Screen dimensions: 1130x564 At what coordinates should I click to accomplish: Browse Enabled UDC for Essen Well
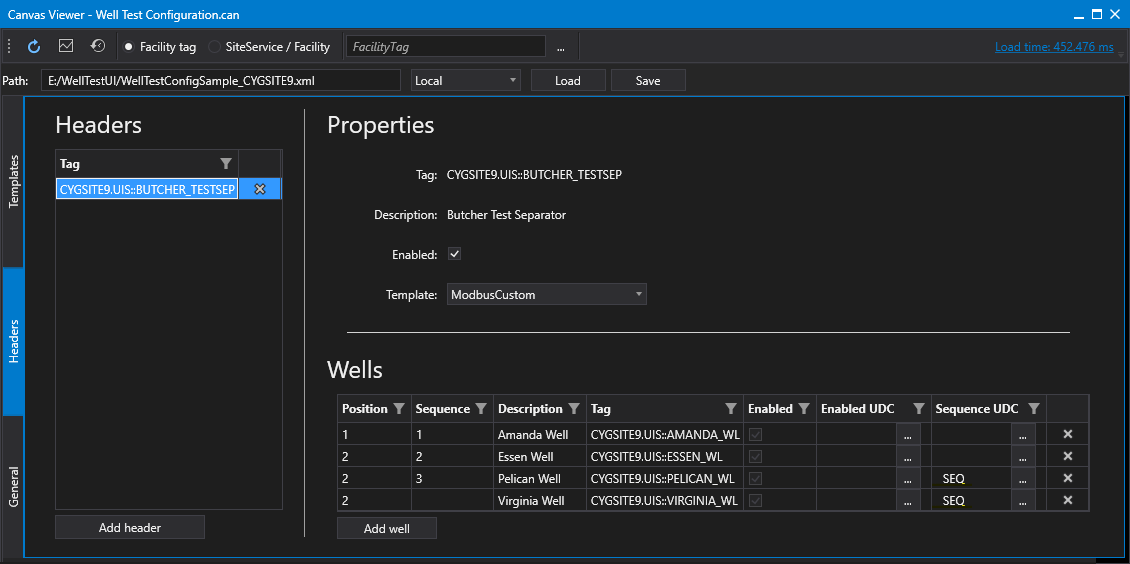pyautogui.click(x=908, y=457)
